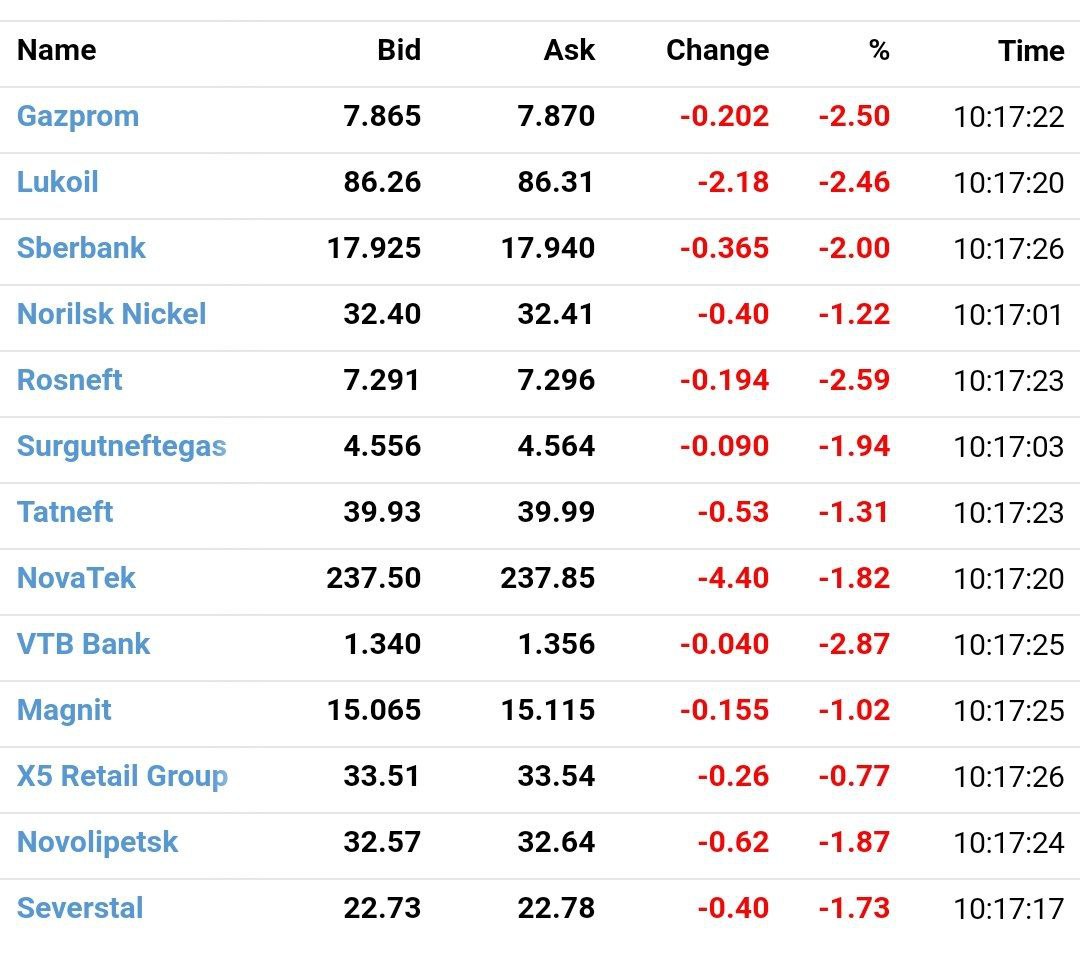This screenshot has width=1080, height=964.
Task: Select the Tatneft link
Action: point(65,512)
